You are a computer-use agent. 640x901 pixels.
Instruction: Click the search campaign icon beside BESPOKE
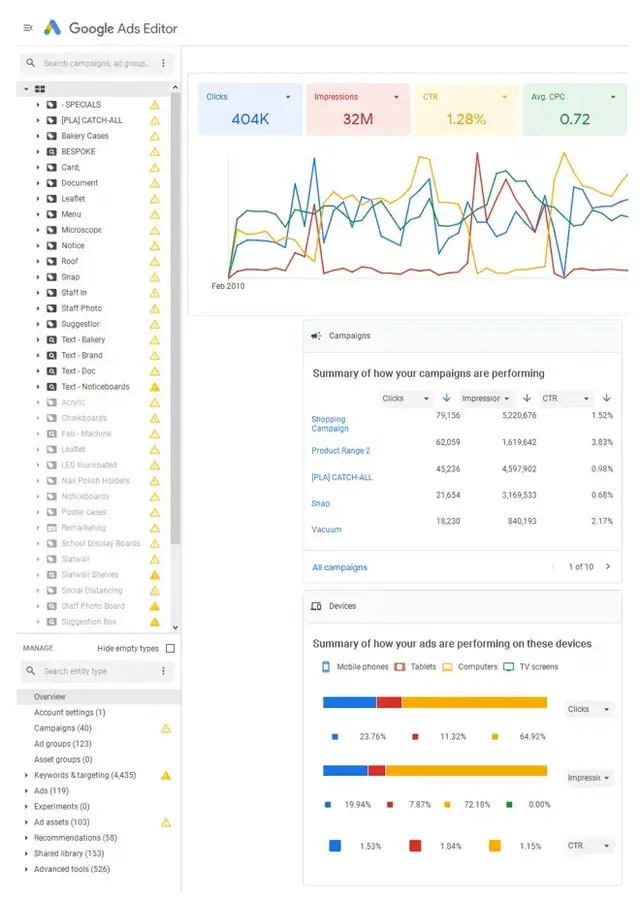51,152
